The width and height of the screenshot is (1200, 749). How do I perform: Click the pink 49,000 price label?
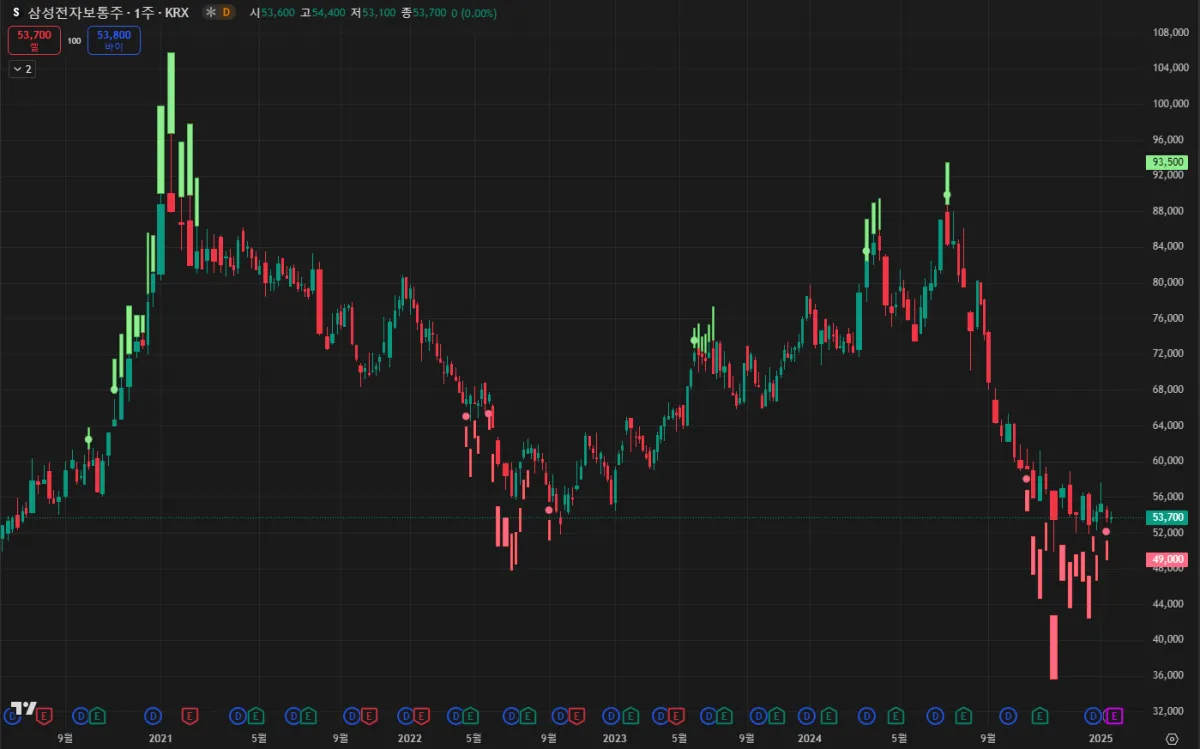click(x=1168, y=559)
